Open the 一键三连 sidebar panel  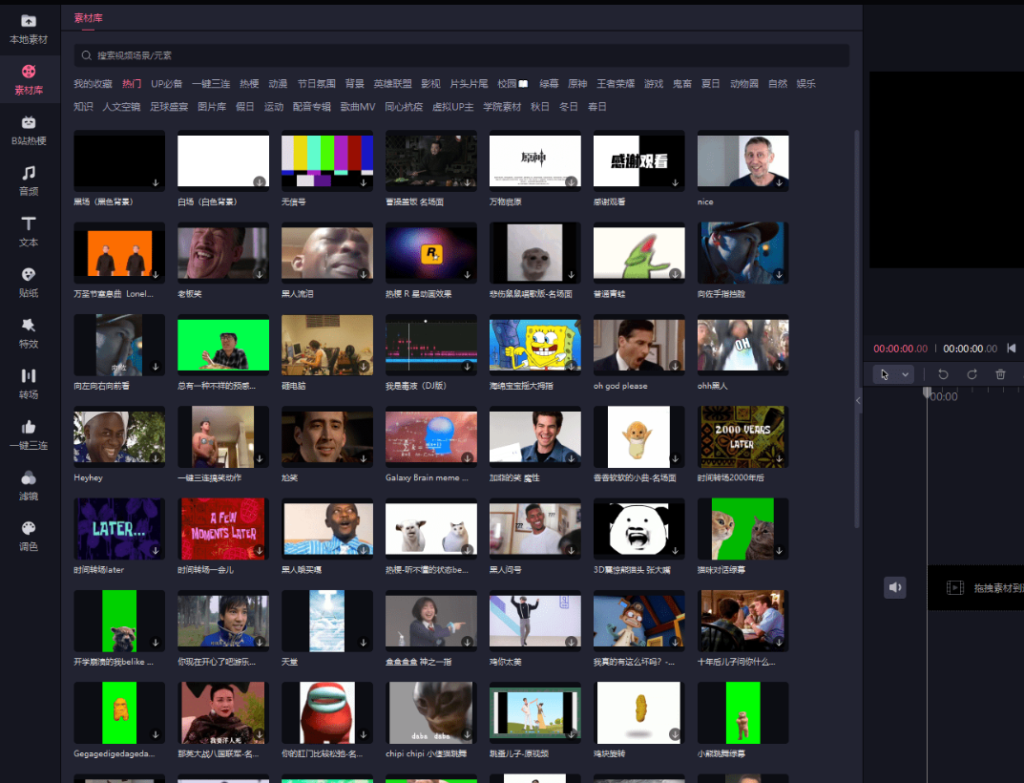click(x=29, y=436)
